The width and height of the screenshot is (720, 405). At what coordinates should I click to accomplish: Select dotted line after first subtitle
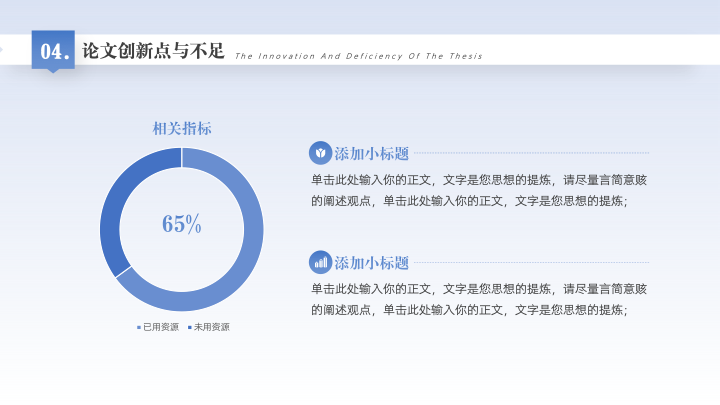coord(531,153)
